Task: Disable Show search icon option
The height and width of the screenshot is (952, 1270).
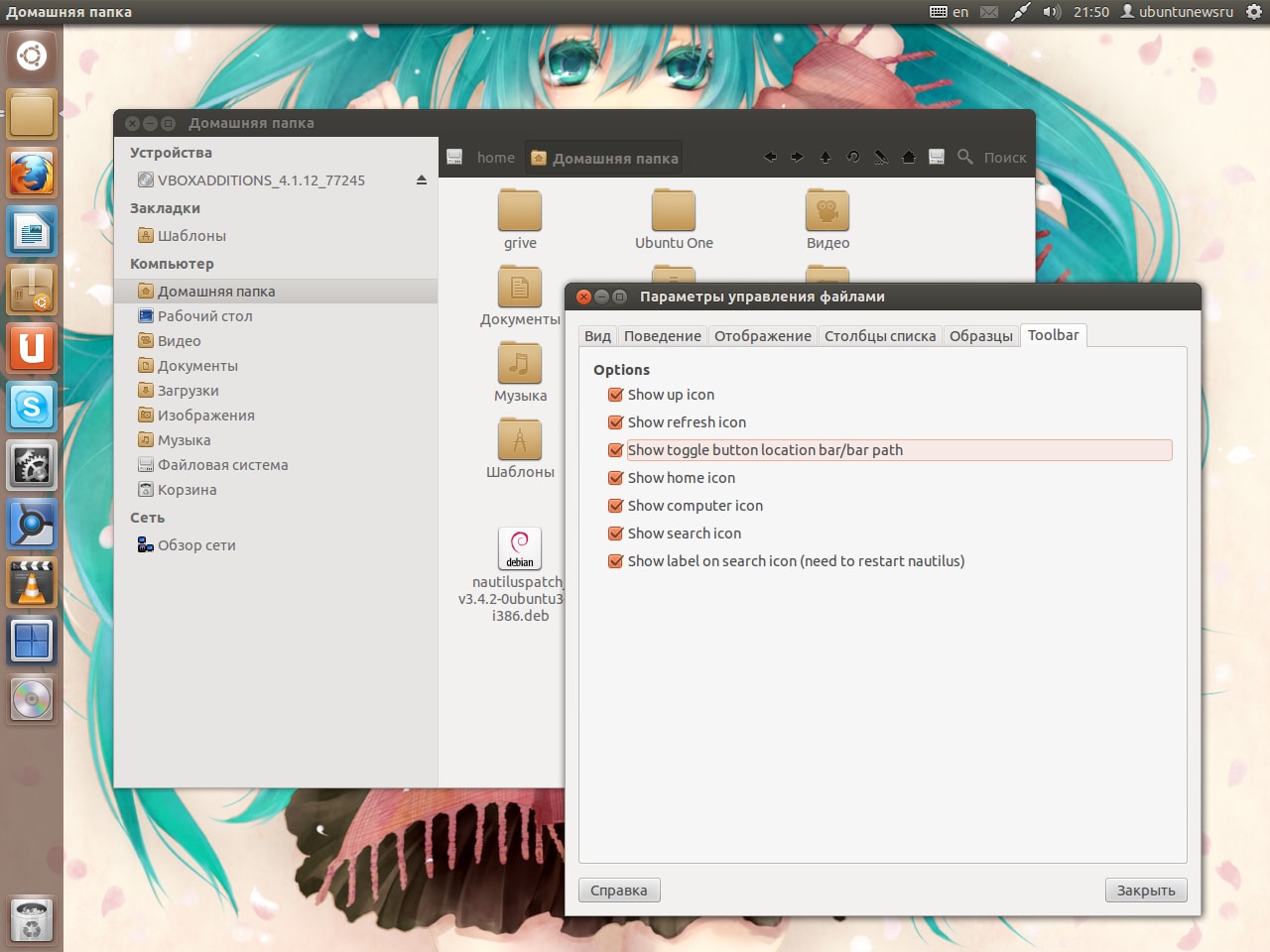Action: (616, 534)
